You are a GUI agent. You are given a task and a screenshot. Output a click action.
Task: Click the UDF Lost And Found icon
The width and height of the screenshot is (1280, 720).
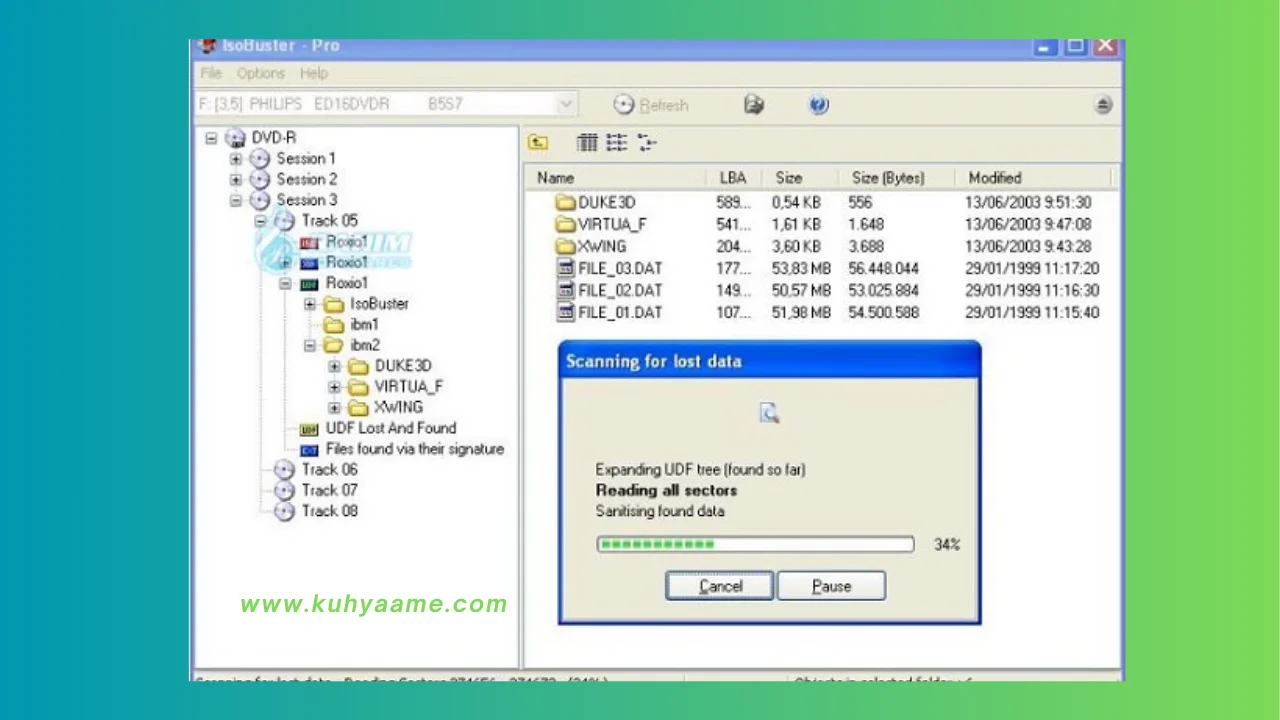(x=309, y=429)
